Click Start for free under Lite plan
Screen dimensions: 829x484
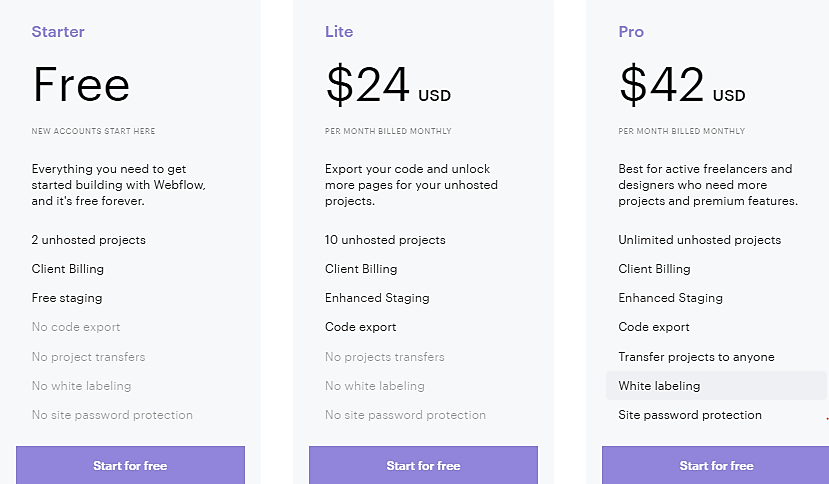click(423, 465)
